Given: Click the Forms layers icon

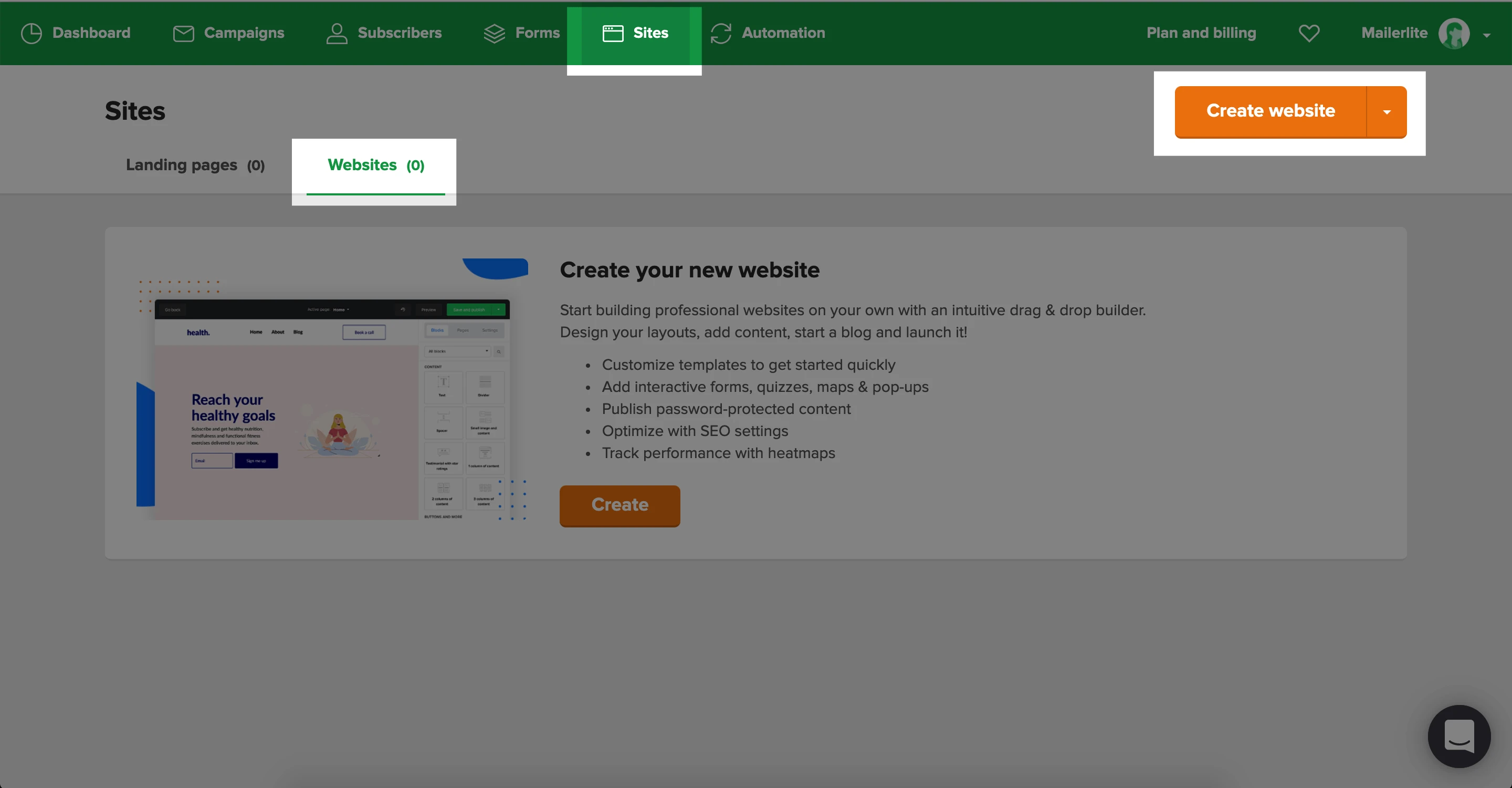Looking at the screenshot, I should click(494, 34).
